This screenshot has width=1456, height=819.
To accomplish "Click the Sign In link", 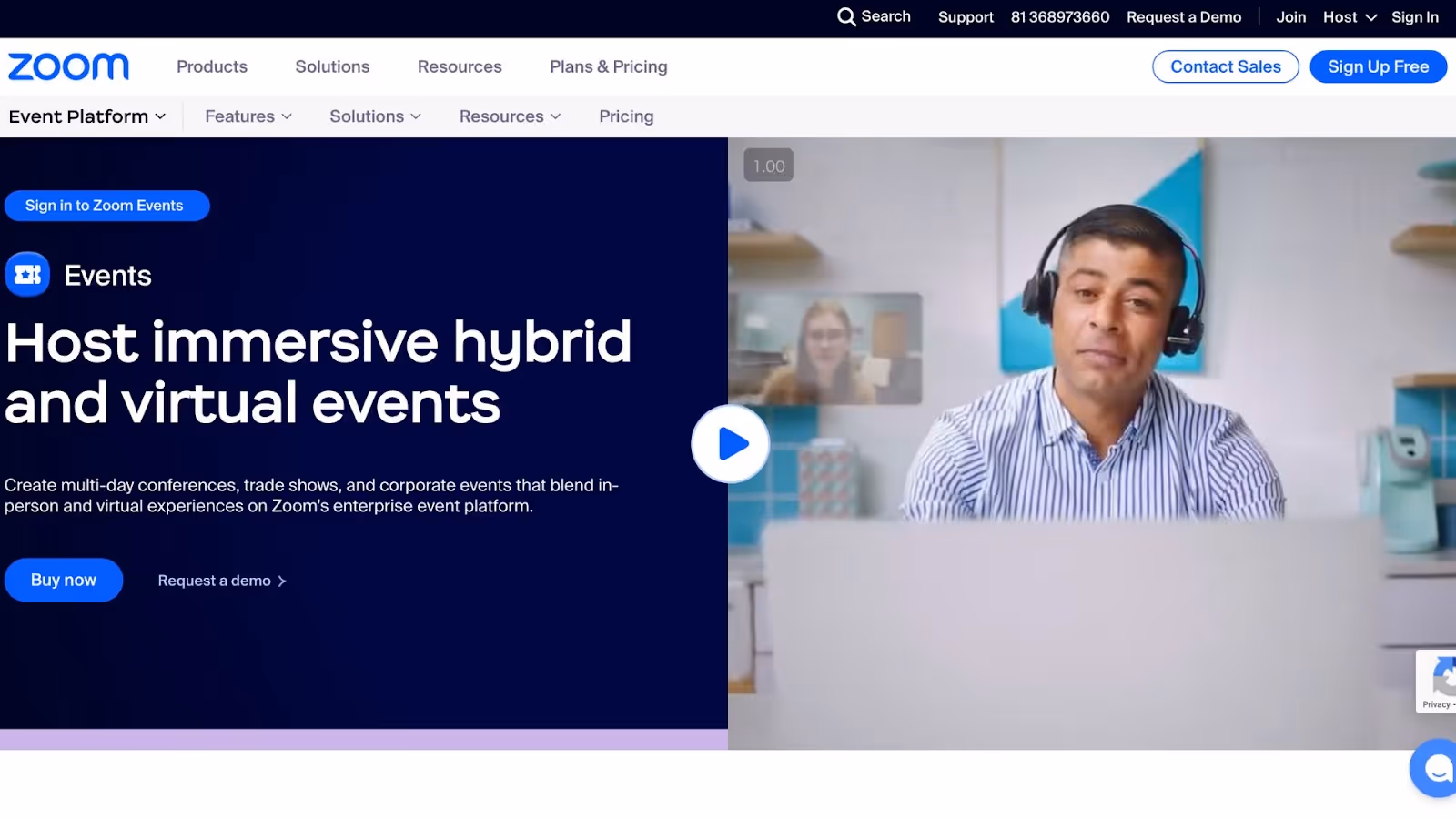I will 1415,17.
